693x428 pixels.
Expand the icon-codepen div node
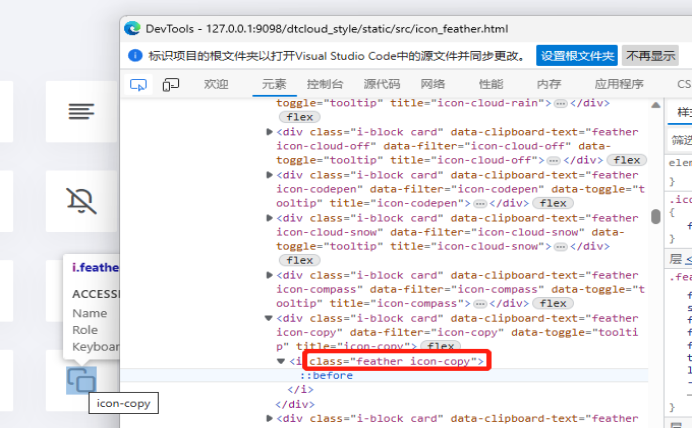click(269, 175)
